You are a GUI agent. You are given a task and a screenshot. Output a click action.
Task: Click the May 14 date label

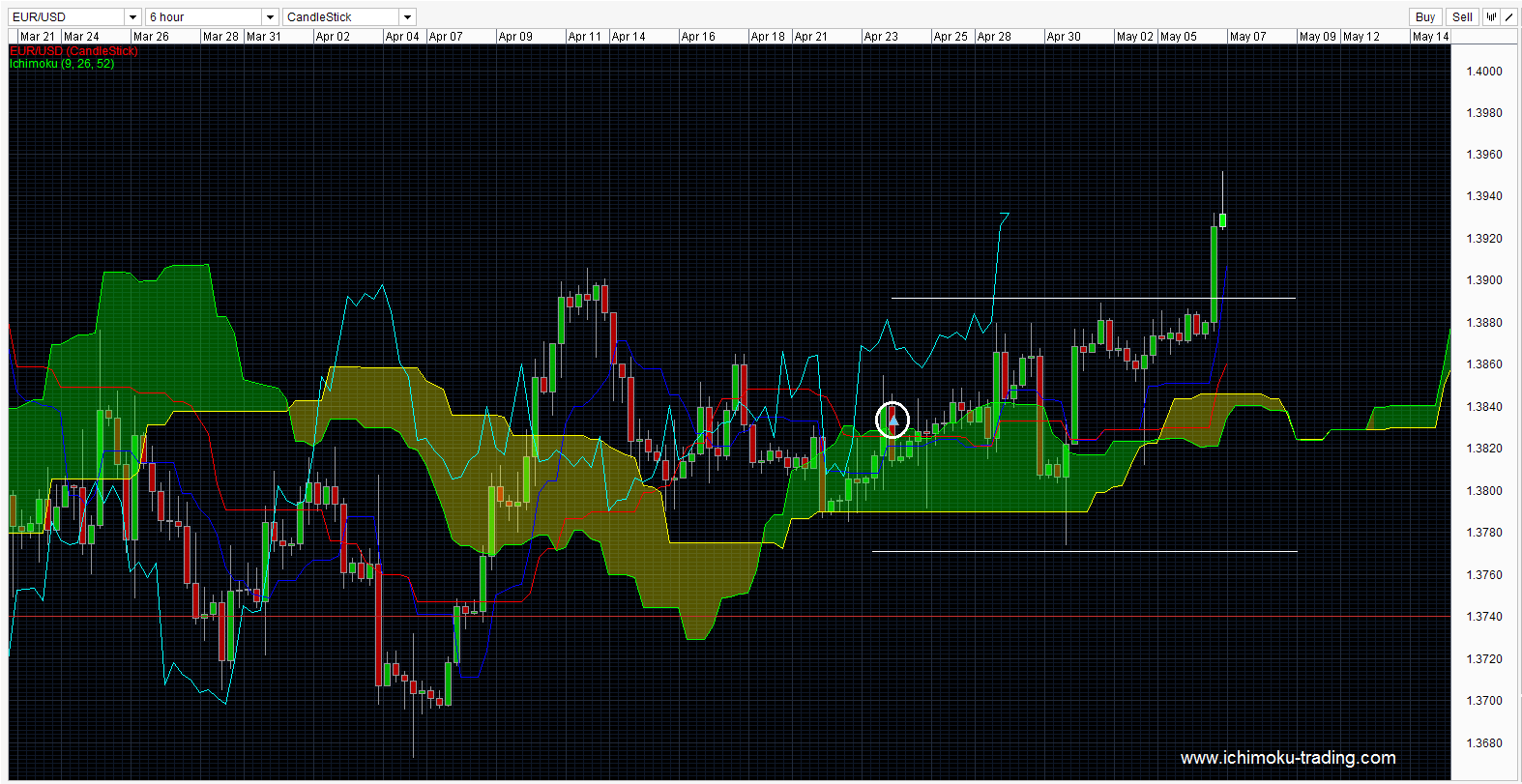pyautogui.click(x=1431, y=36)
